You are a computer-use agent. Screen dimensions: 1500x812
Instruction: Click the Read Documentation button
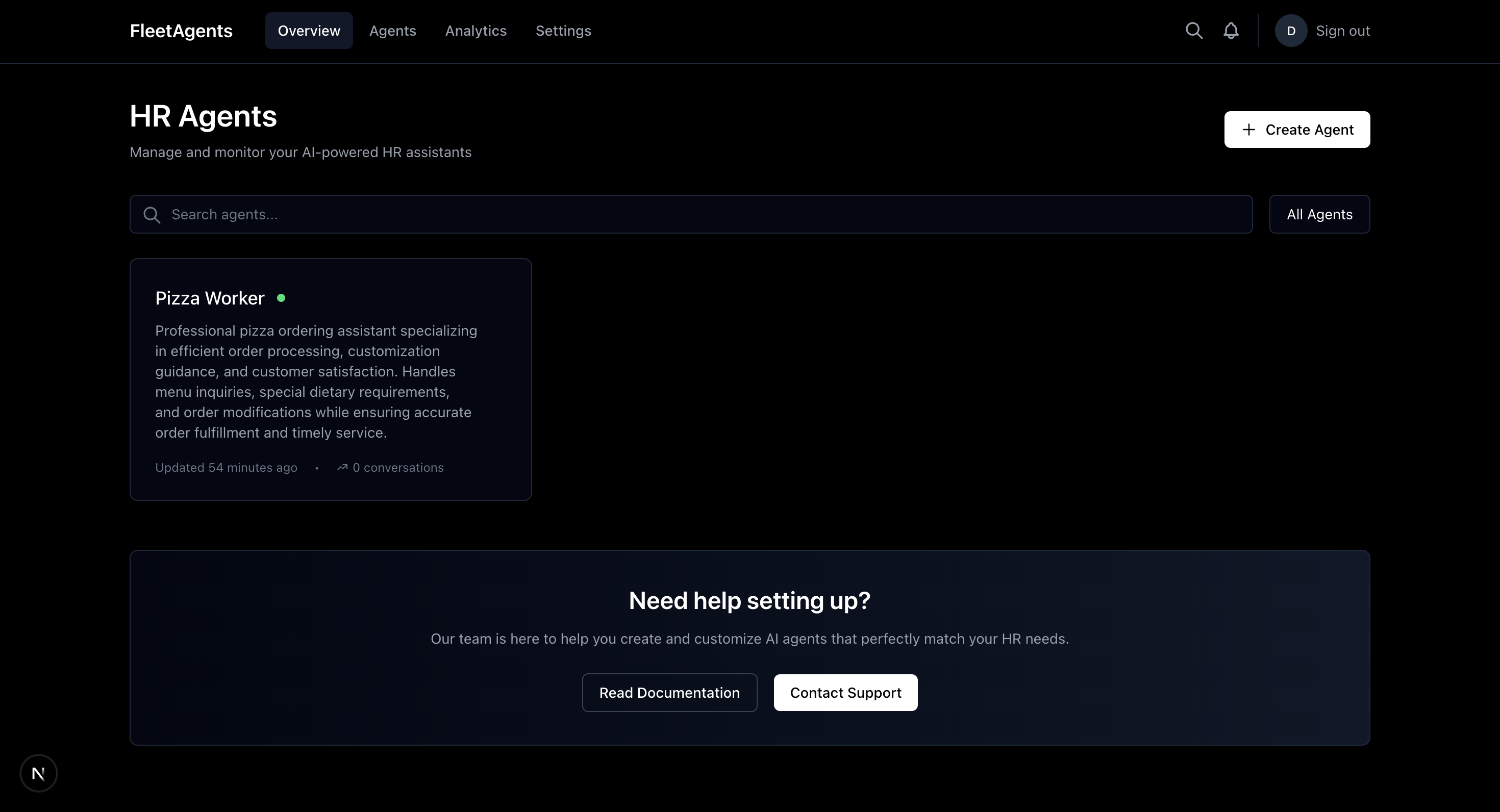(x=669, y=693)
